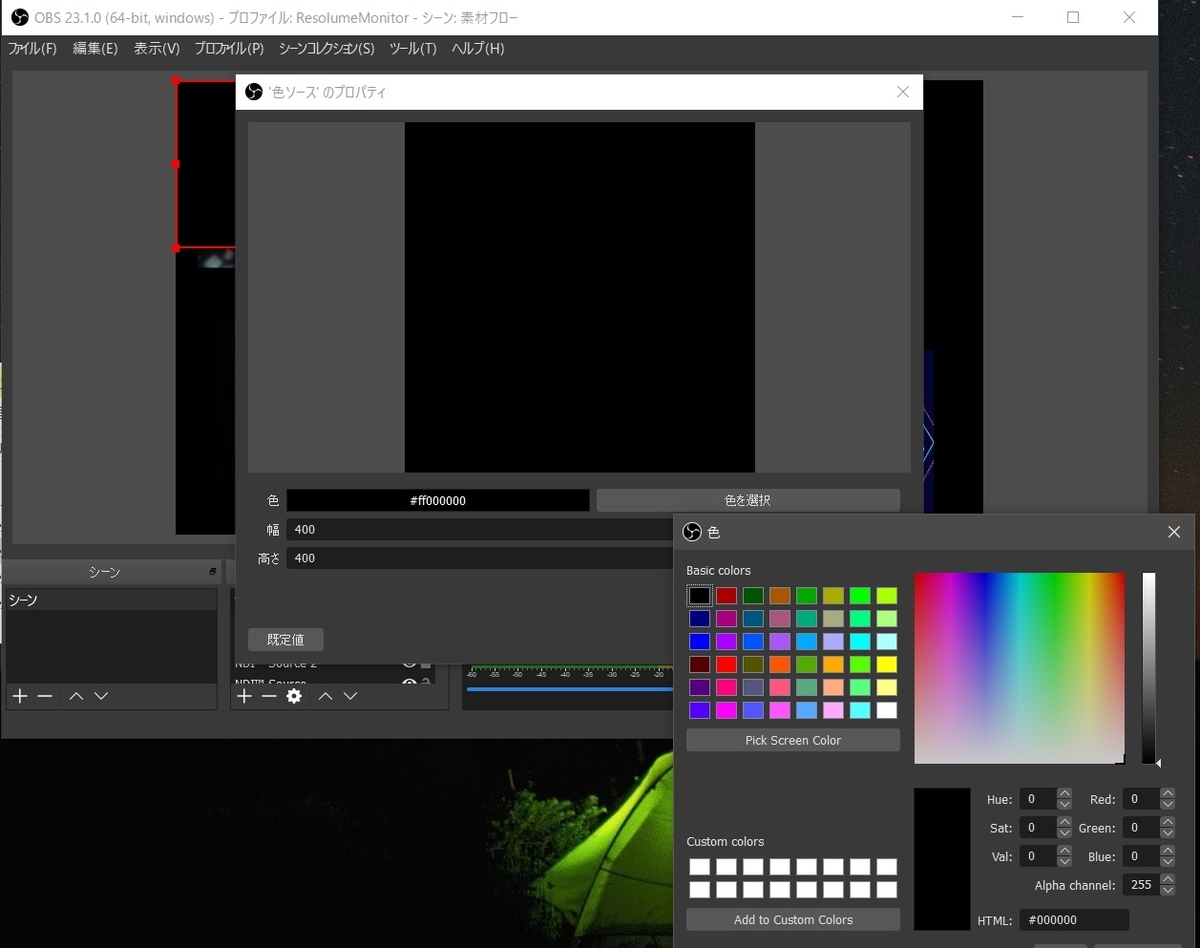Decrease Hue with its down arrow
1200x948 pixels.
click(x=1065, y=804)
